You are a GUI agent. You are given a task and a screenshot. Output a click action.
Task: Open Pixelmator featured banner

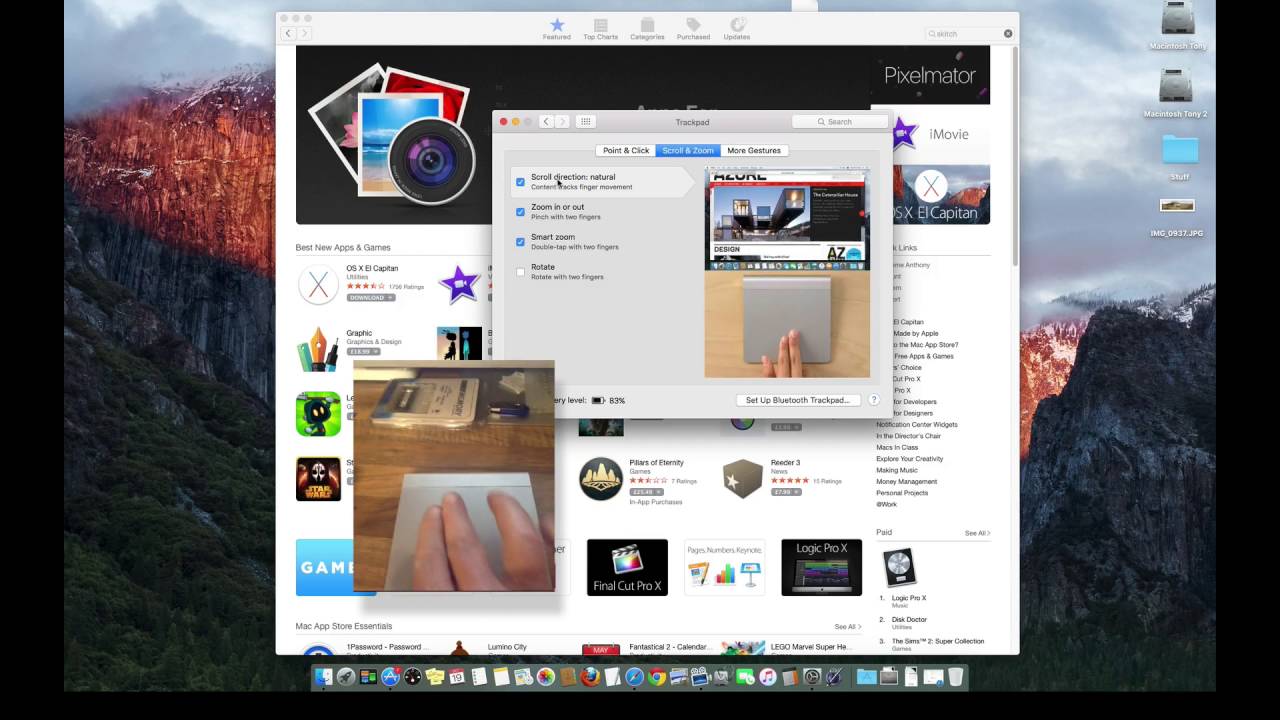930,75
